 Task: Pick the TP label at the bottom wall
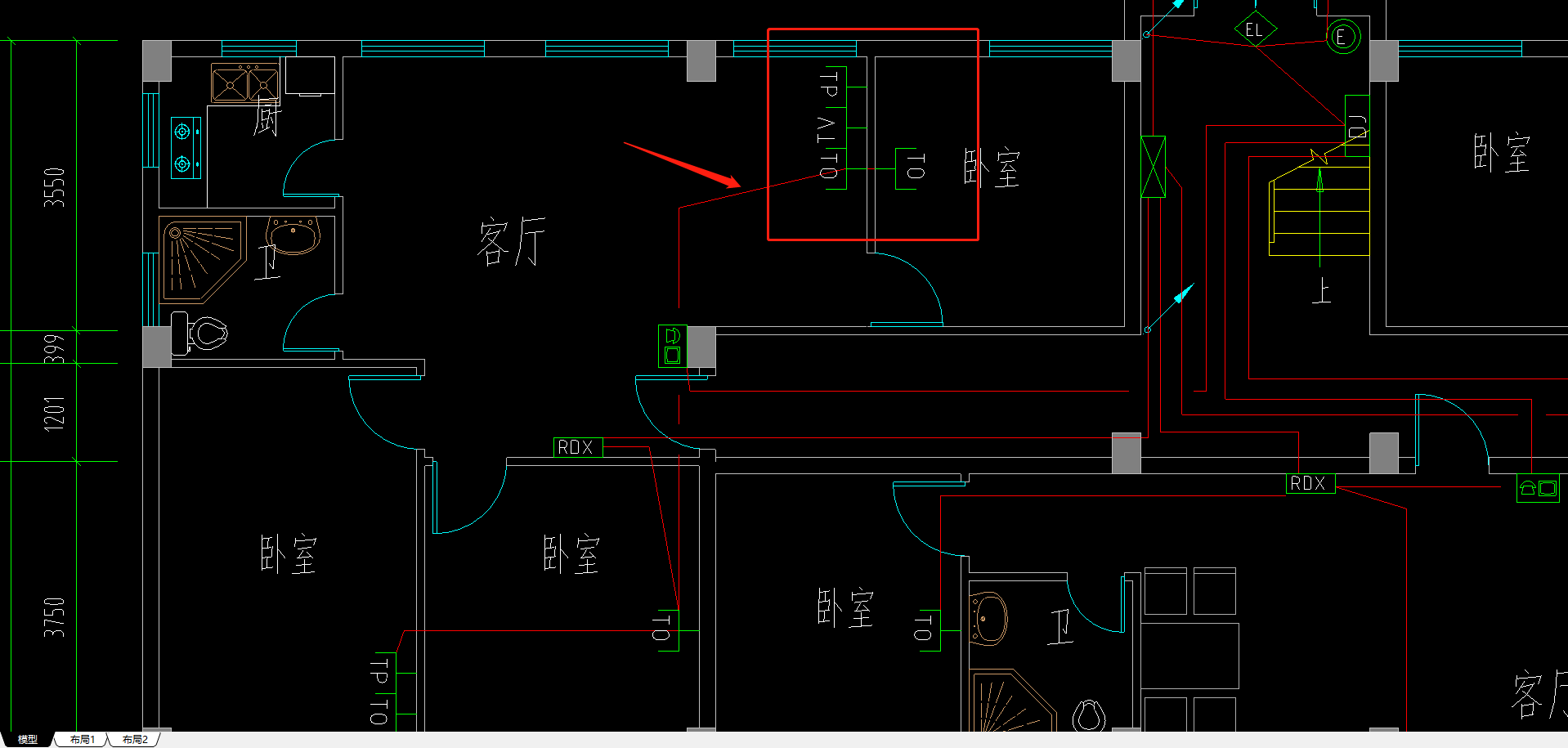(379, 671)
